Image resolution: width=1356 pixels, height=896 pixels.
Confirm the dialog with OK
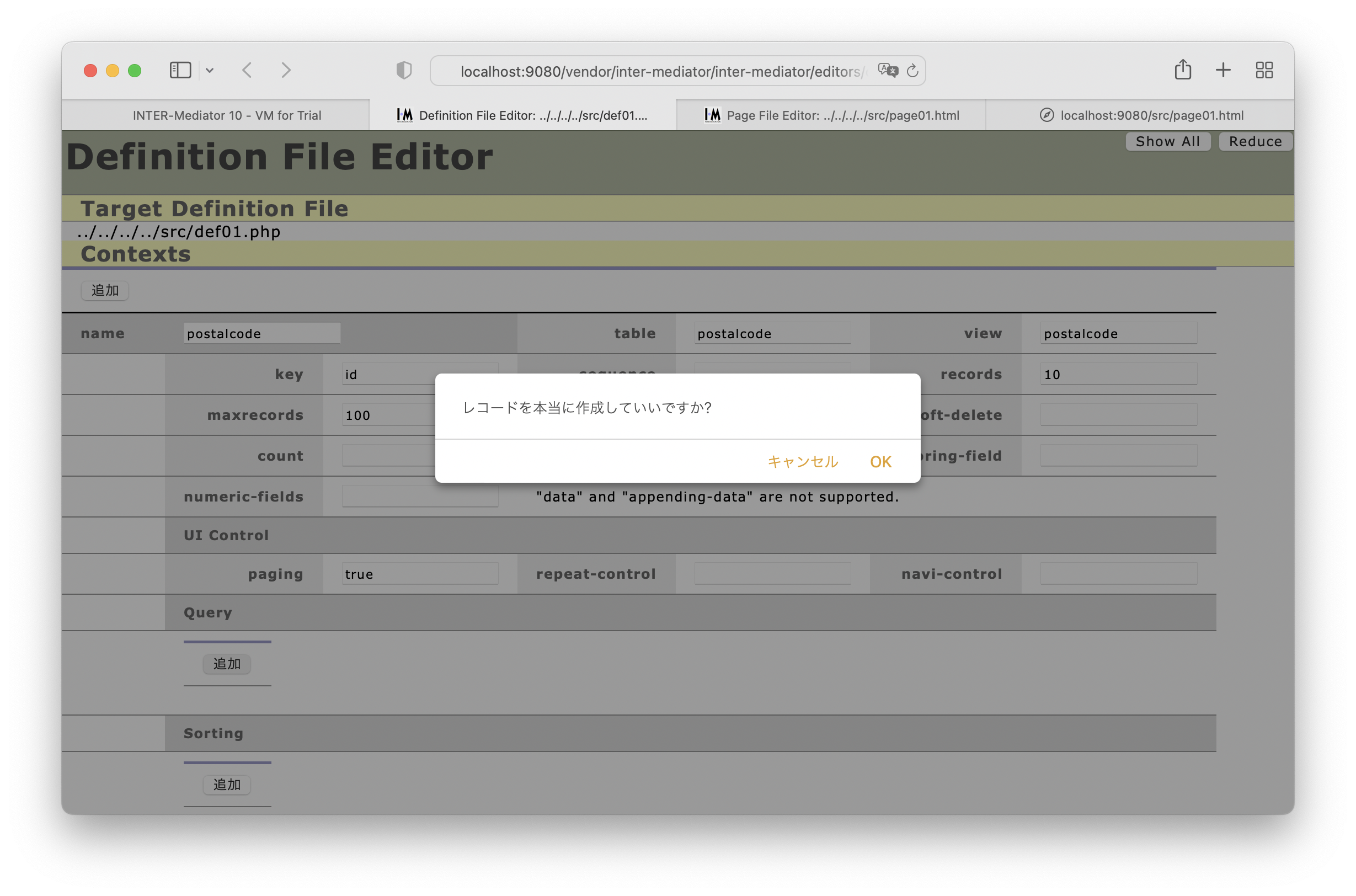[x=880, y=462]
